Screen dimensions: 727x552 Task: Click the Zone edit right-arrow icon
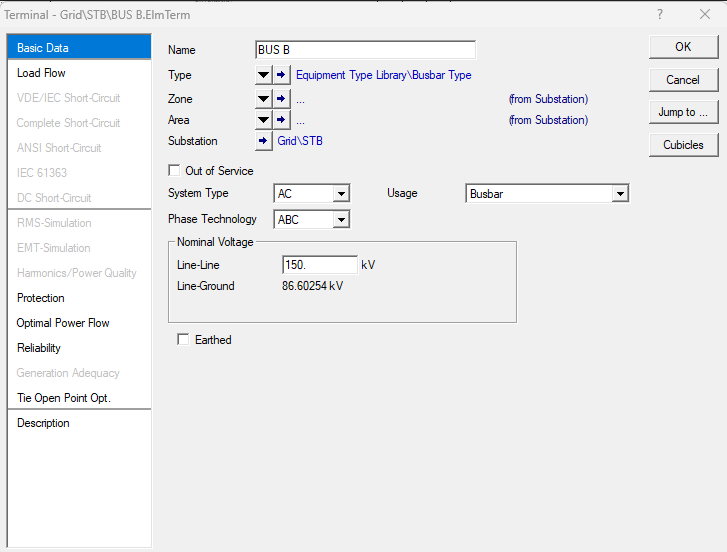coord(282,99)
